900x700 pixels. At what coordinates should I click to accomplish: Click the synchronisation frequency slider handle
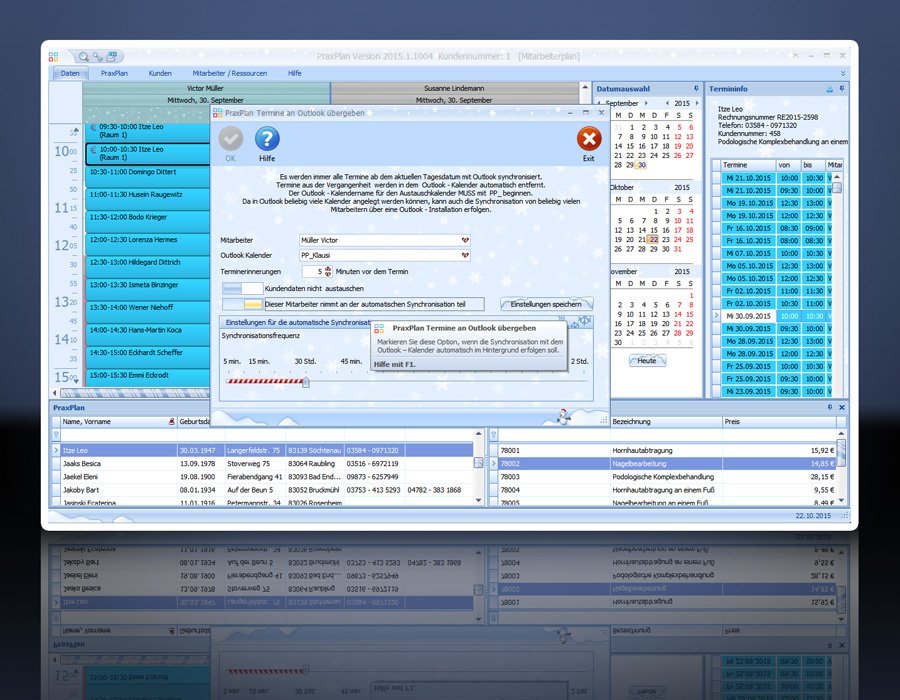[x=306, y=382]
